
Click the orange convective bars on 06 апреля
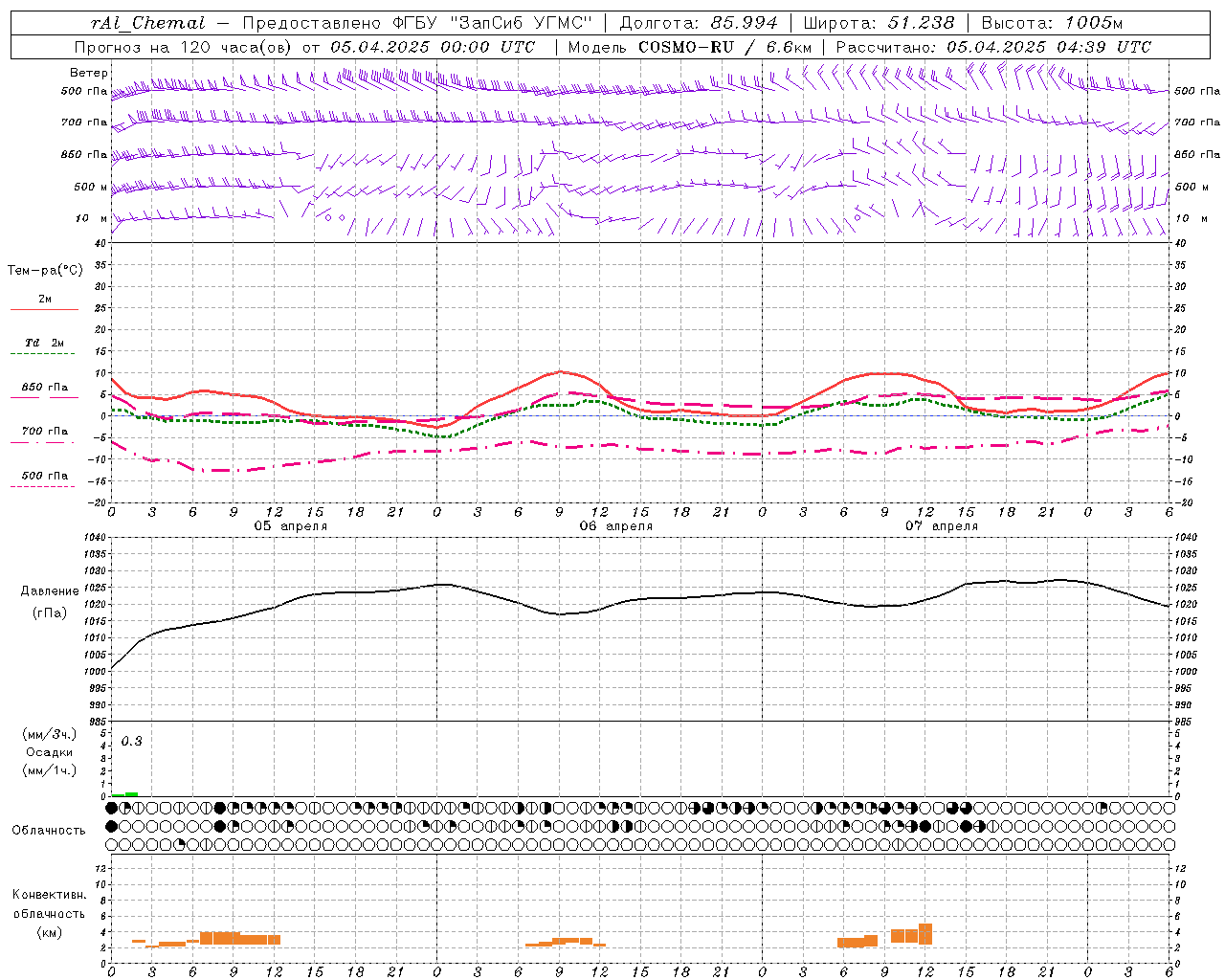point(566,942)
